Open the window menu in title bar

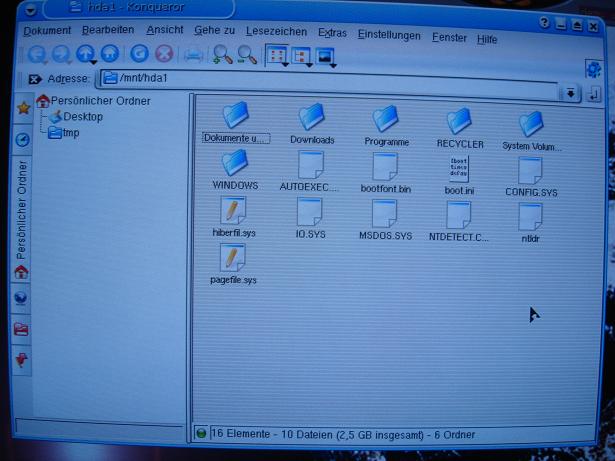31,10
